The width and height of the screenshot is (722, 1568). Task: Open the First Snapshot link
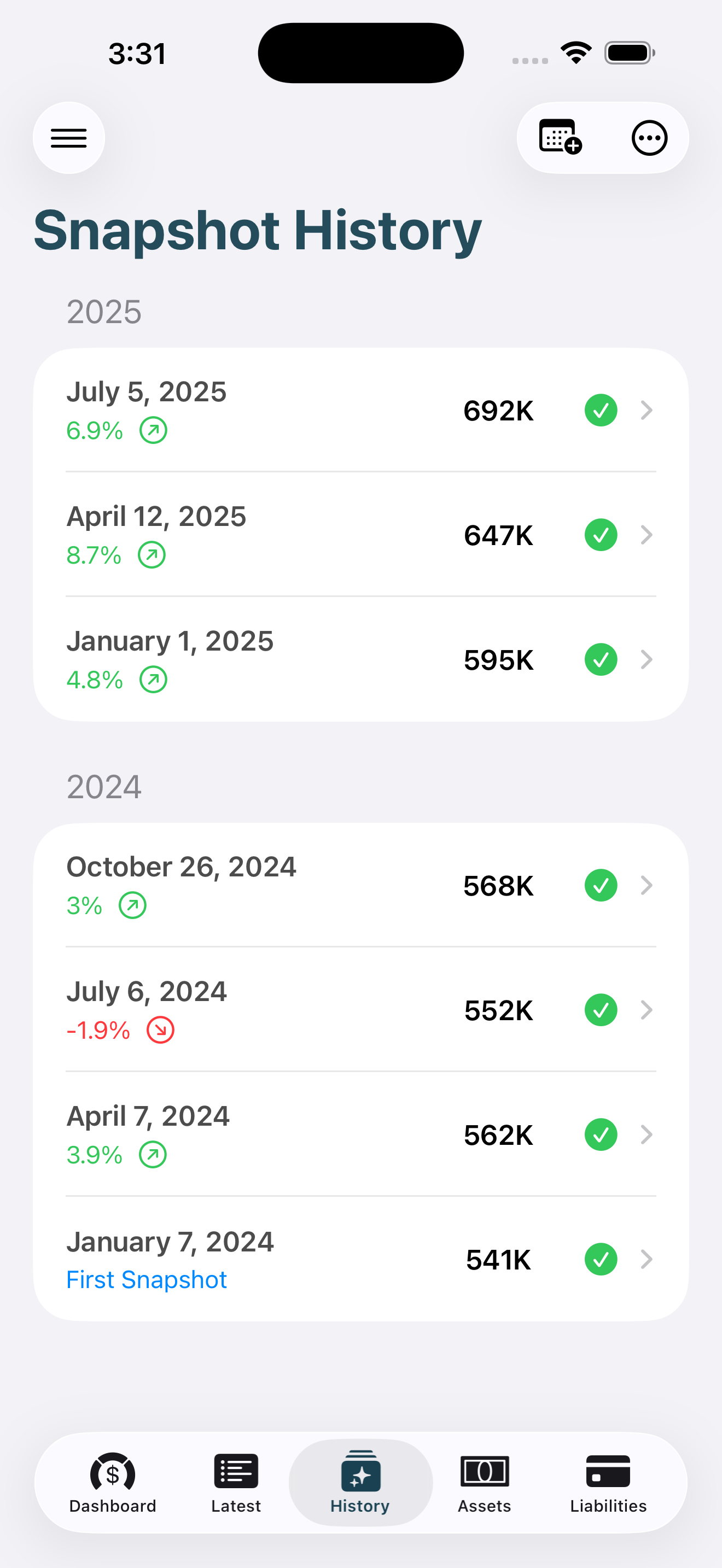point(146,1279)
